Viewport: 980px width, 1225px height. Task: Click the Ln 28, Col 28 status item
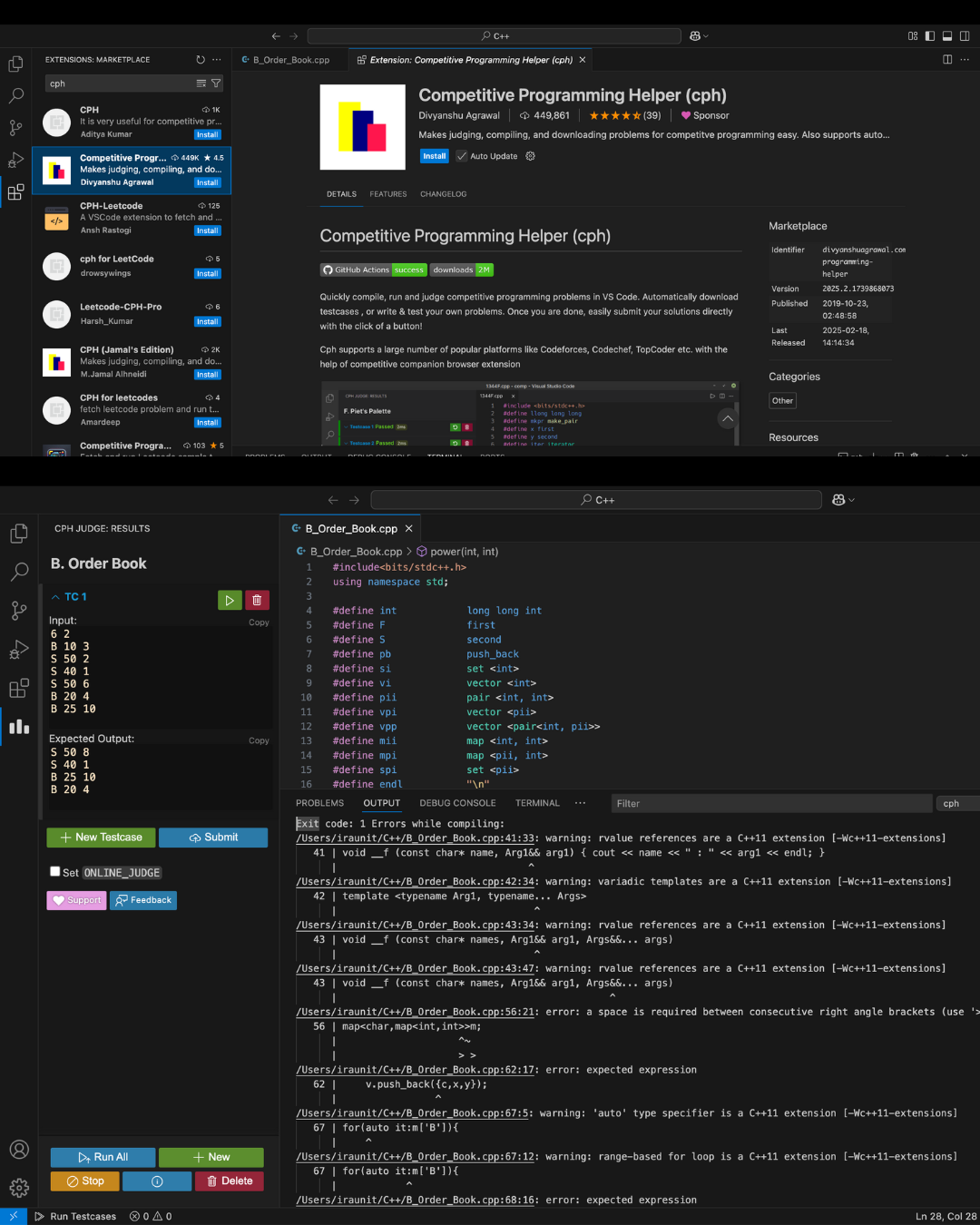(x=946, y=1217)
